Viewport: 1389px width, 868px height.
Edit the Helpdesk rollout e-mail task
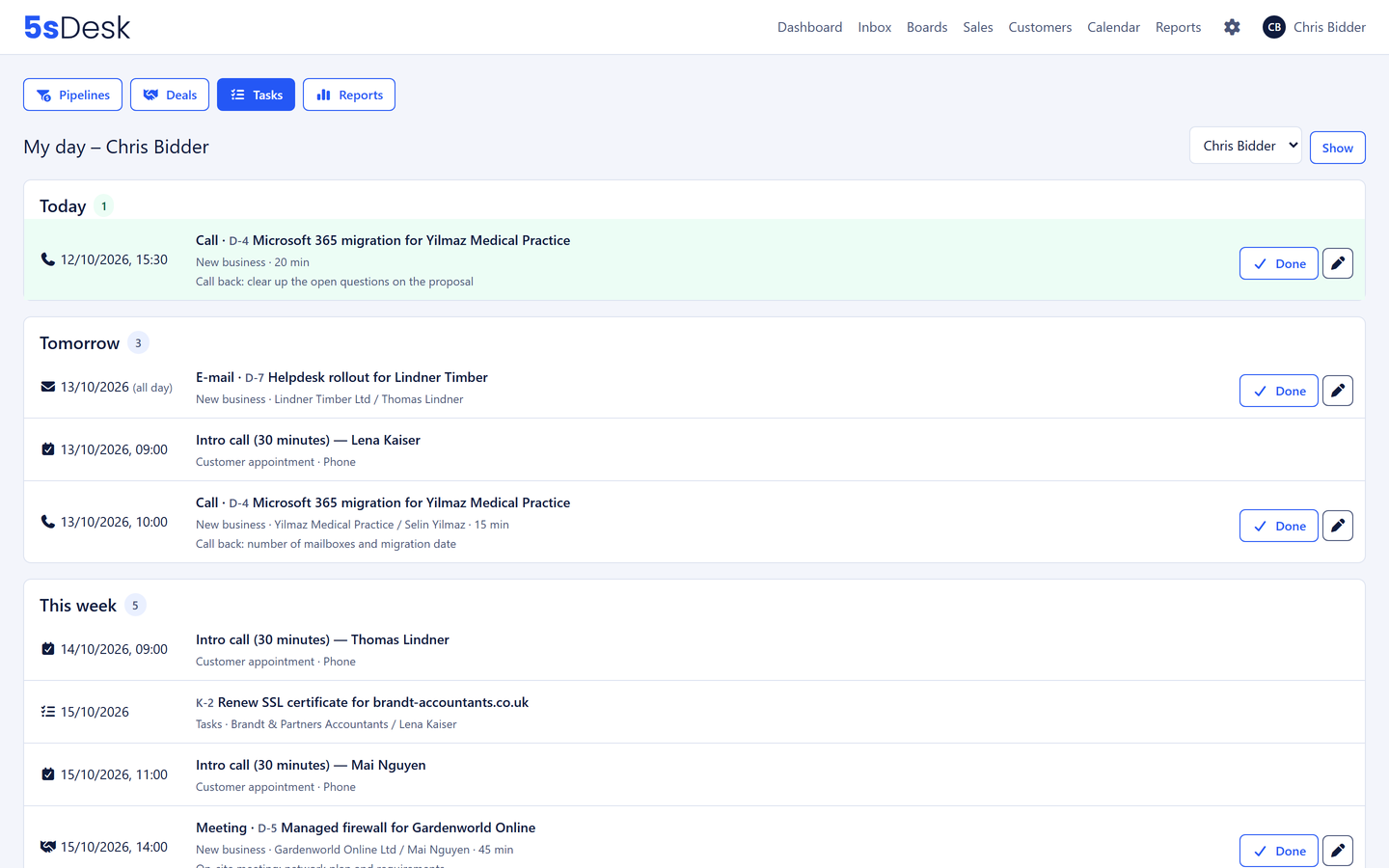pos(1337,391)
